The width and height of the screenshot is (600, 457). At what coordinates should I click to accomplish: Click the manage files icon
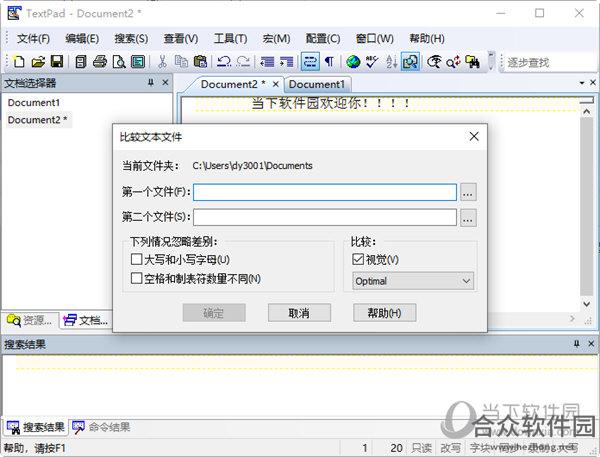click(80, 62)
